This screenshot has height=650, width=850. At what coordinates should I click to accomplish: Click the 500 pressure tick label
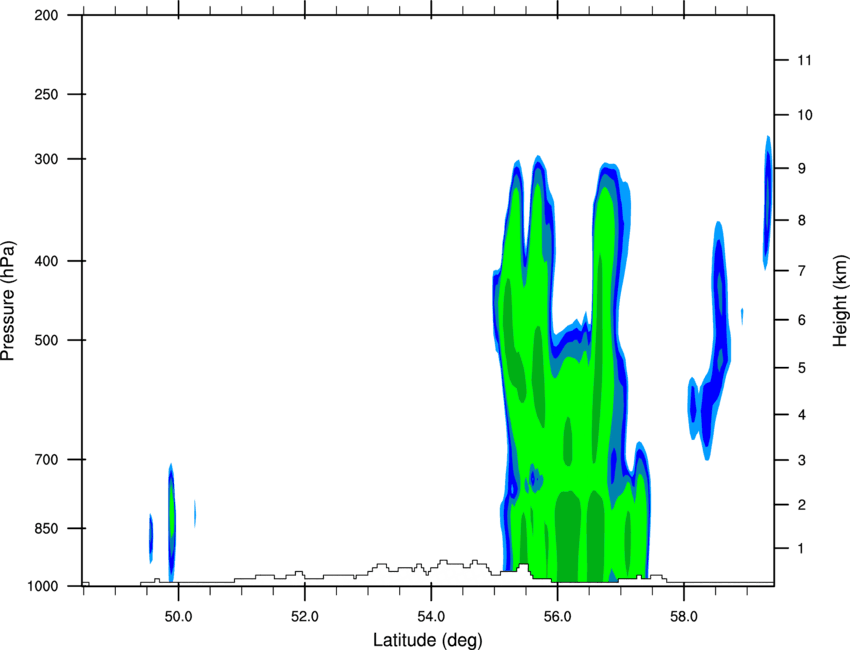(x=46, y=340)
